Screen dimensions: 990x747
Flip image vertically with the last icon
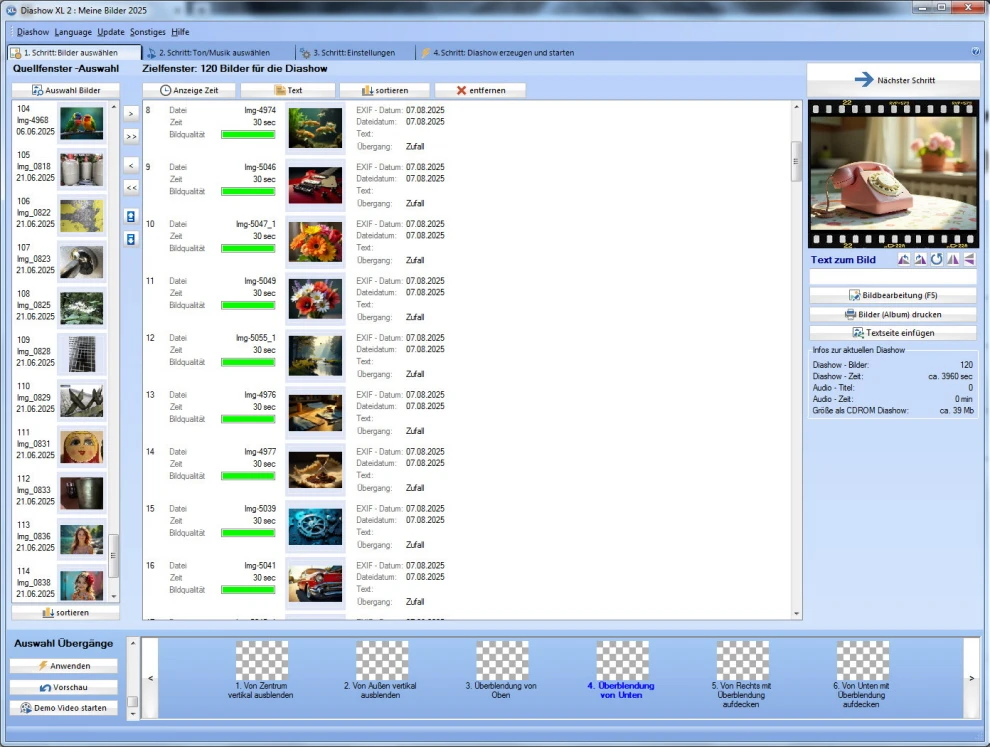(x=969, y=260)
